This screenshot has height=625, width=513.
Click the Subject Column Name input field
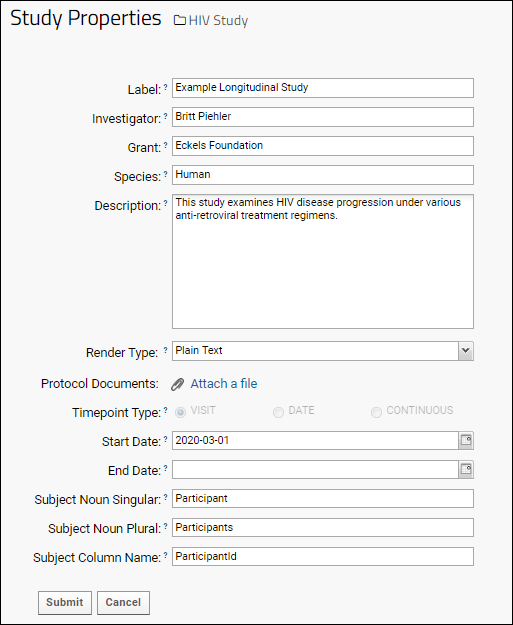[x=323, y=556]
